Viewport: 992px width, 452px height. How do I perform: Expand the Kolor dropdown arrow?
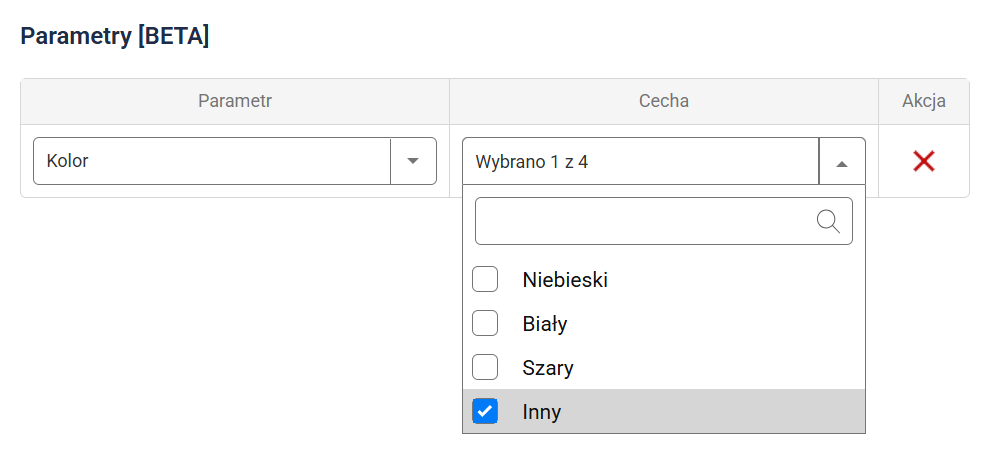click(413, 161)
